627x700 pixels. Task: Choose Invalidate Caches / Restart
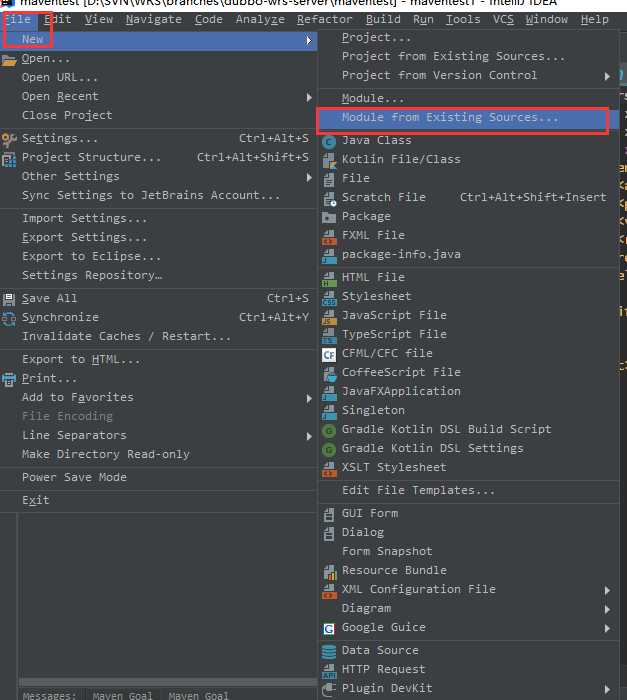(x=126, y=337)
